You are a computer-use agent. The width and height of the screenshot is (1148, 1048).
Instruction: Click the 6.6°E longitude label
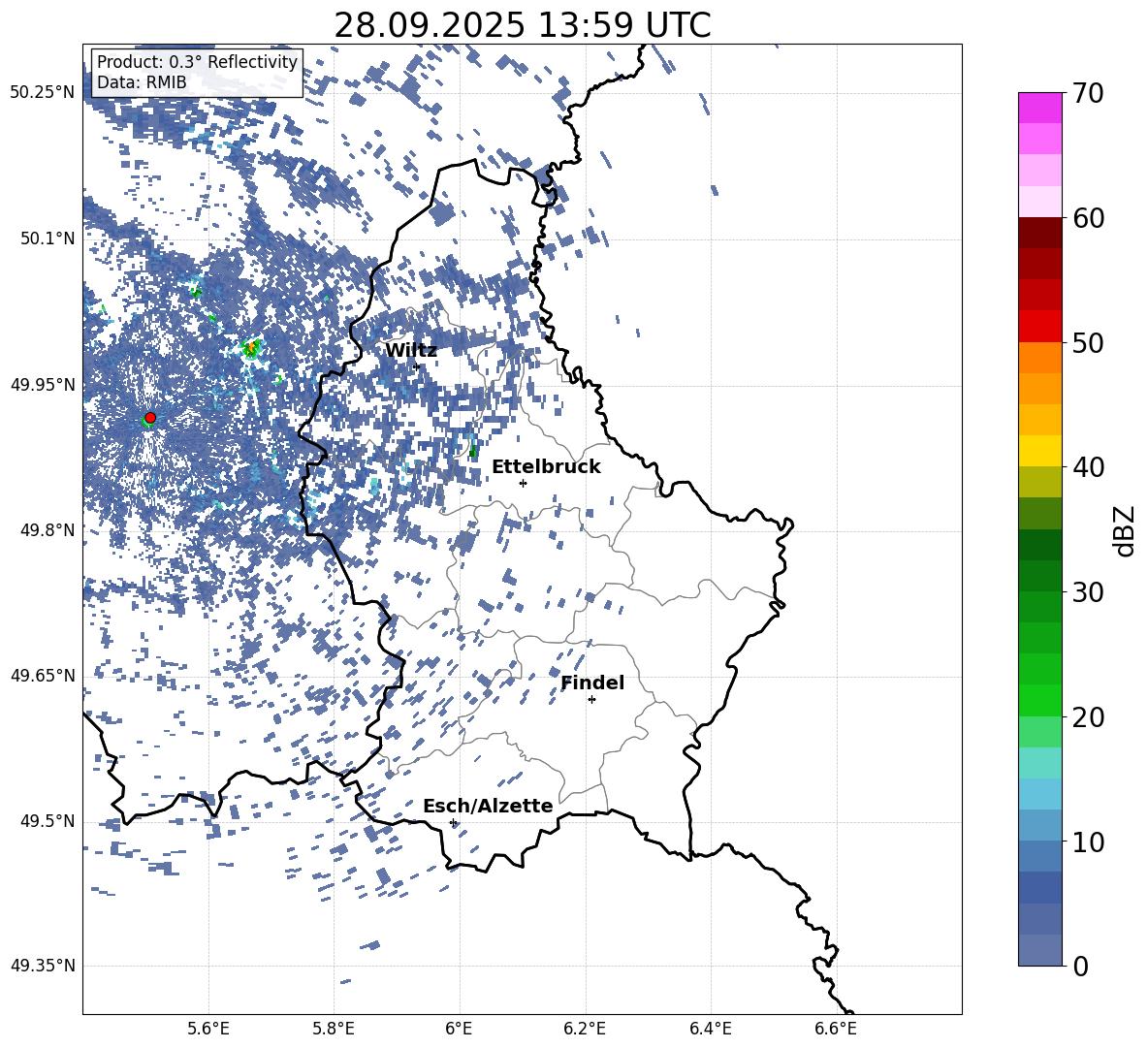[836, 1029]
